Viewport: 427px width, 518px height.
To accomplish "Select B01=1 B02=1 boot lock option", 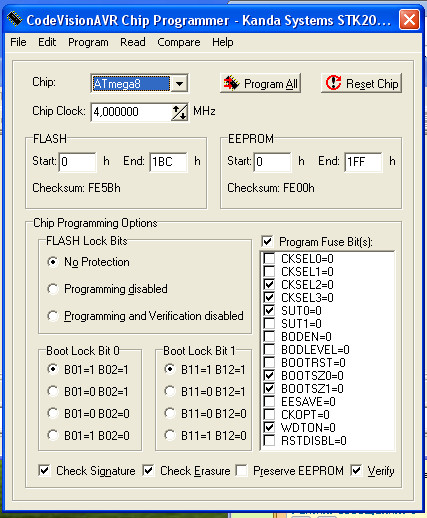I will click(53, 369).
